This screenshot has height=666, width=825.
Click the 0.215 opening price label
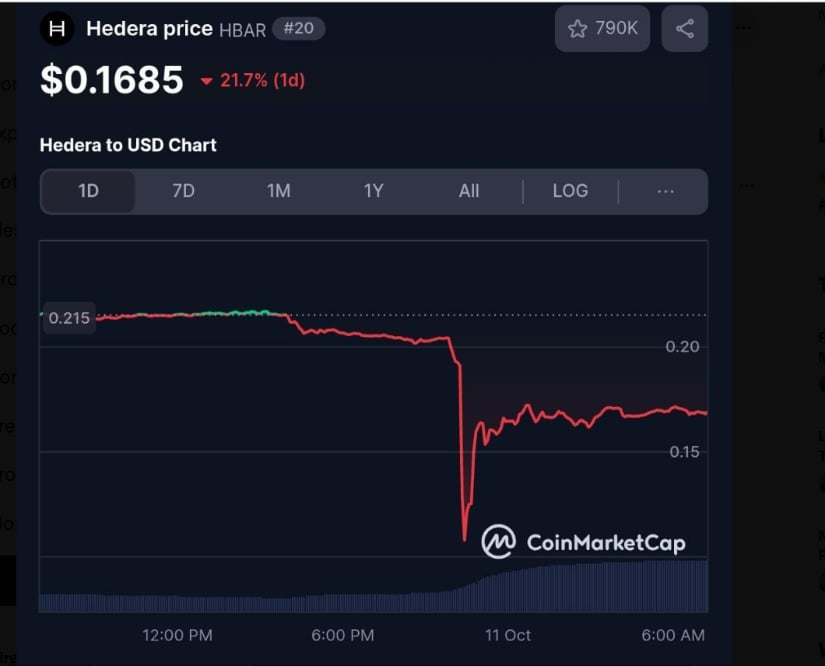(x=69, y=319)
